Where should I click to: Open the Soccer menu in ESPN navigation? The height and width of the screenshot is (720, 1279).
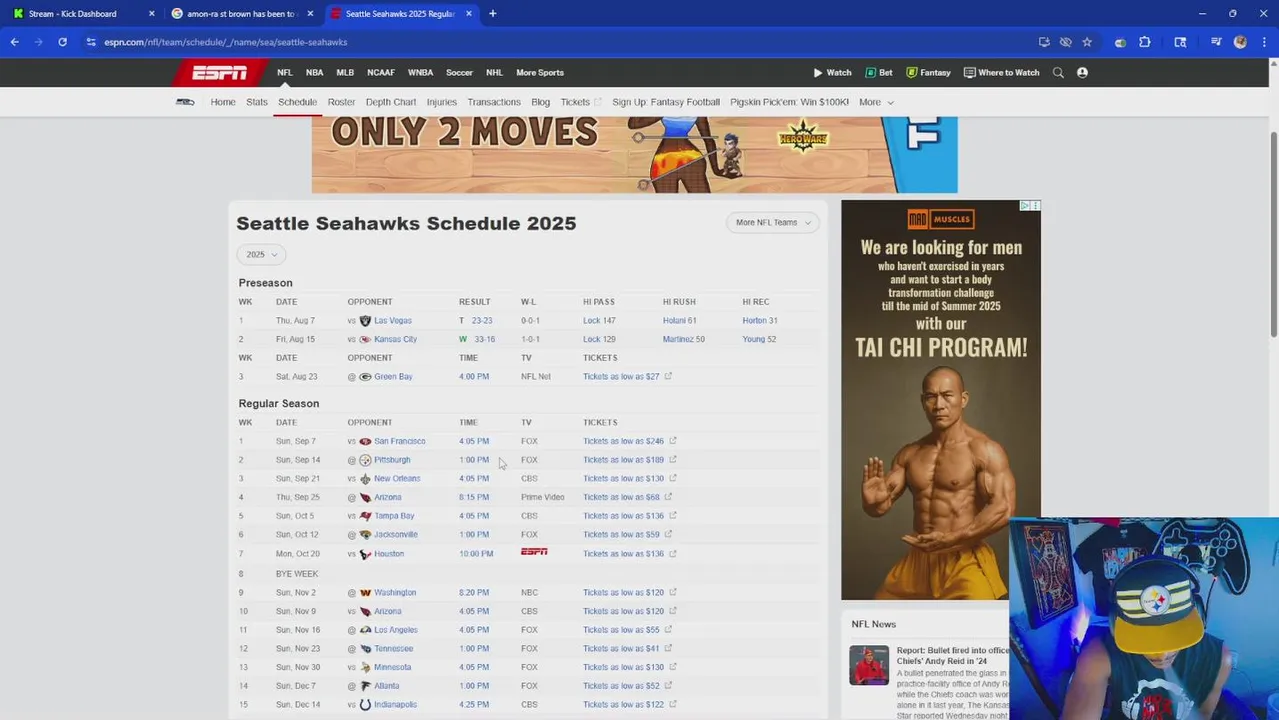[x=459, y=72]
